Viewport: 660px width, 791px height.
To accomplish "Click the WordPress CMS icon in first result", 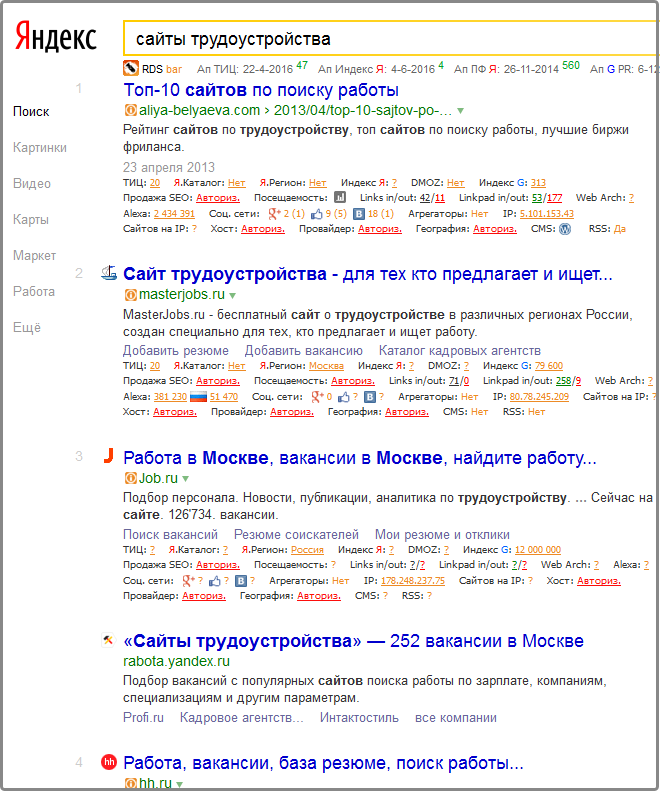I will [x=565, y=229].
